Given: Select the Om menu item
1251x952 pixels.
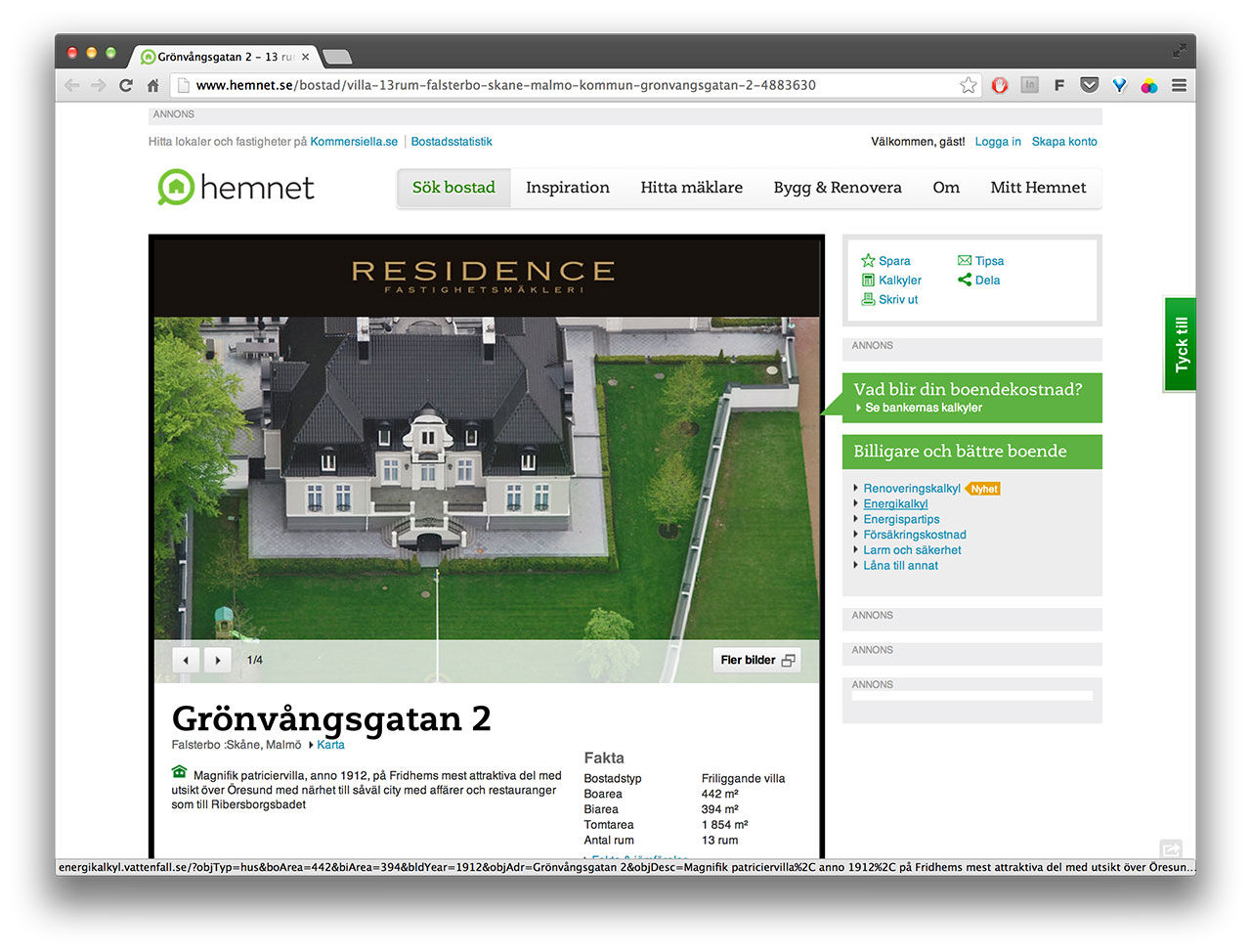Looking at the screenshot, I should tap(946, 188).
